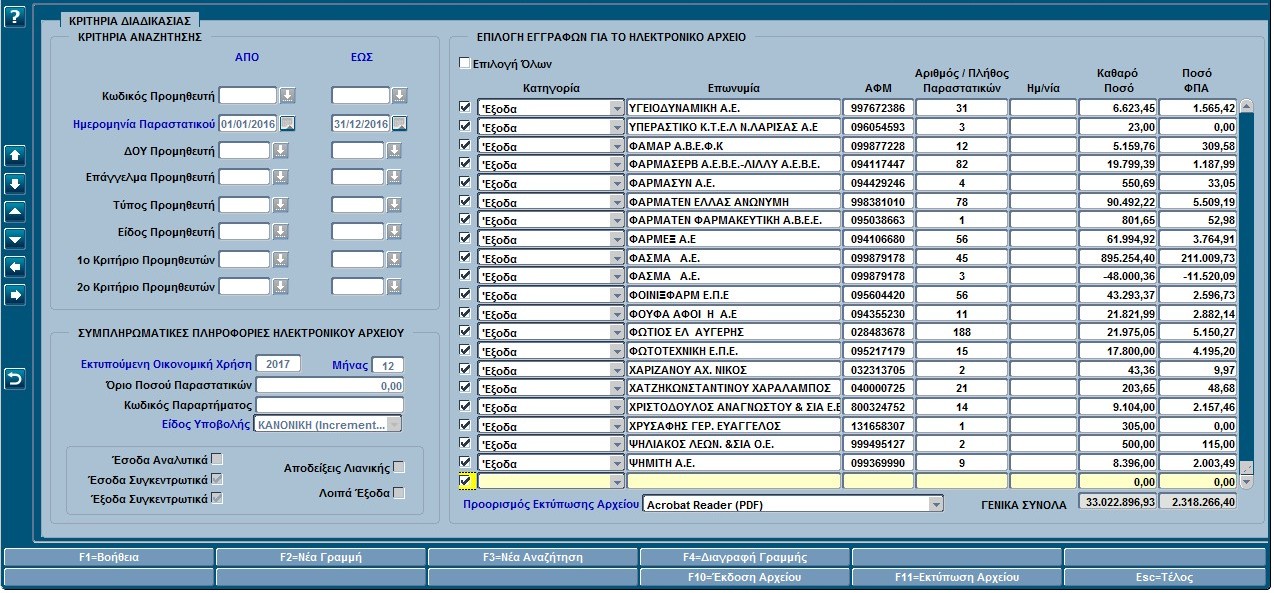
Task: Open category dropdown for ΨΗΛΙΑΚΟΣ ΛΕΩΝ. &ΣΙΑ row
Action: [617, 444]
